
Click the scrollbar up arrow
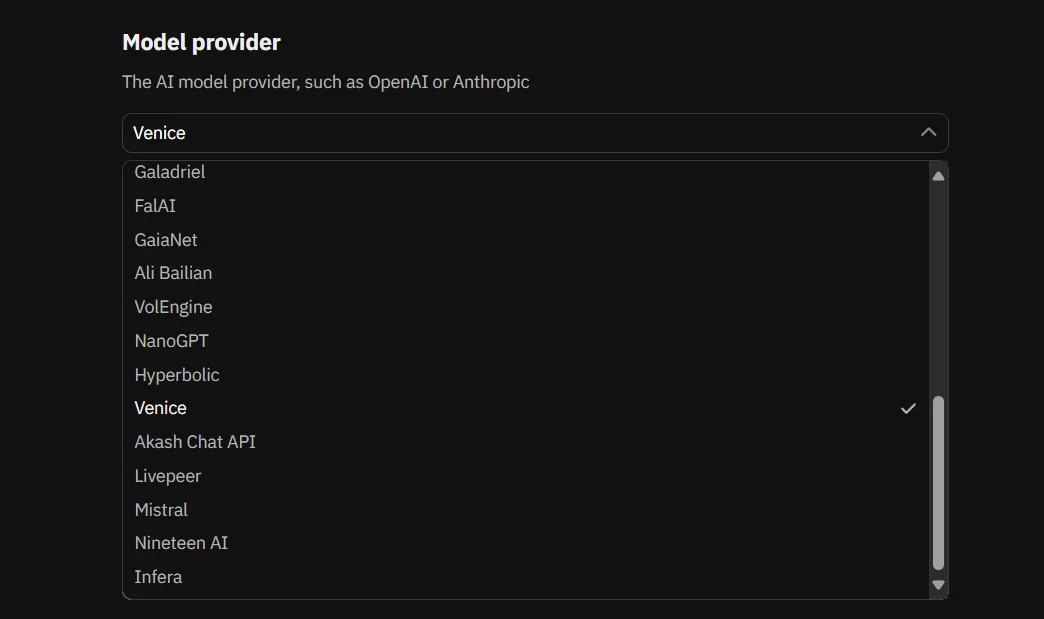pos(938,176)
